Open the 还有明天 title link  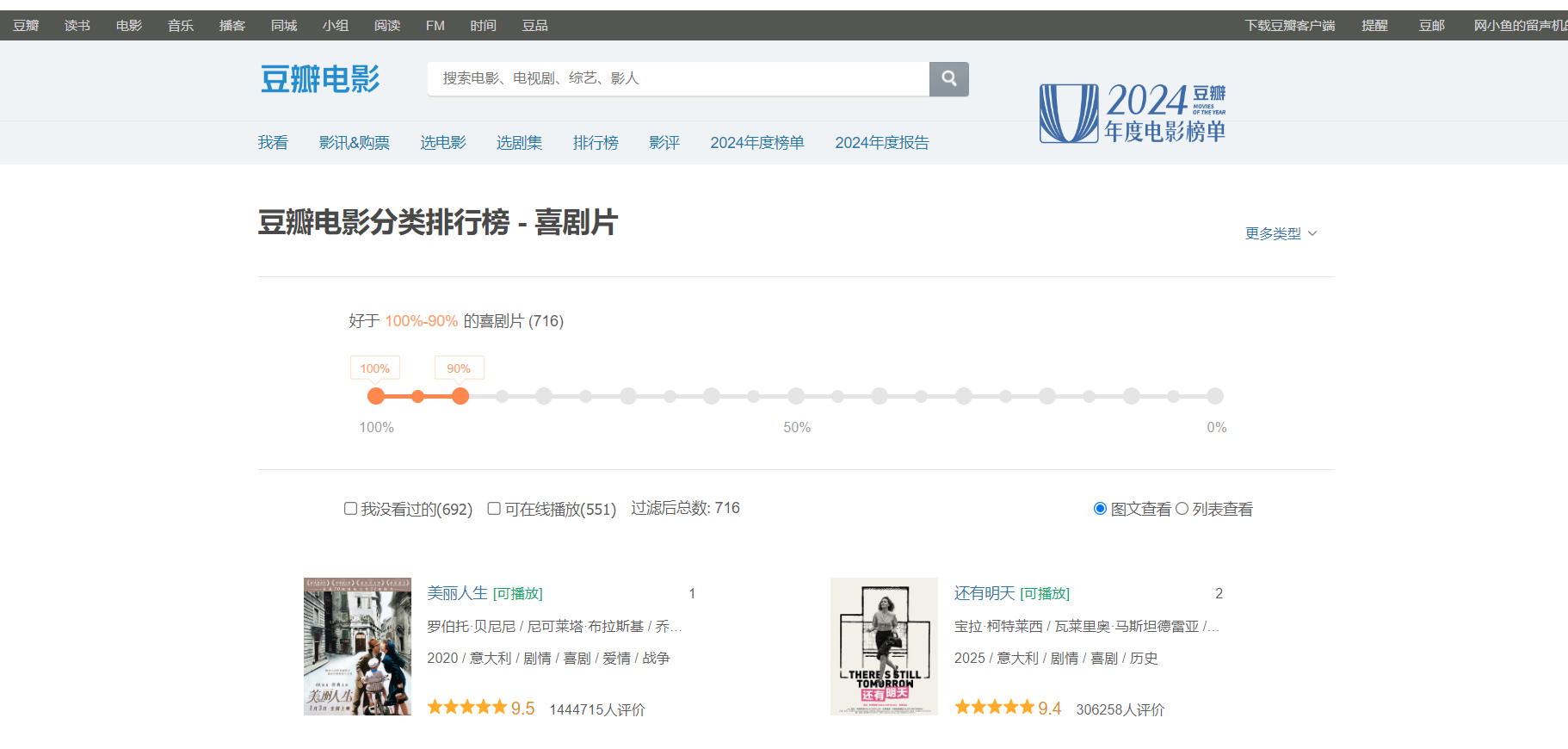point(985,593)
